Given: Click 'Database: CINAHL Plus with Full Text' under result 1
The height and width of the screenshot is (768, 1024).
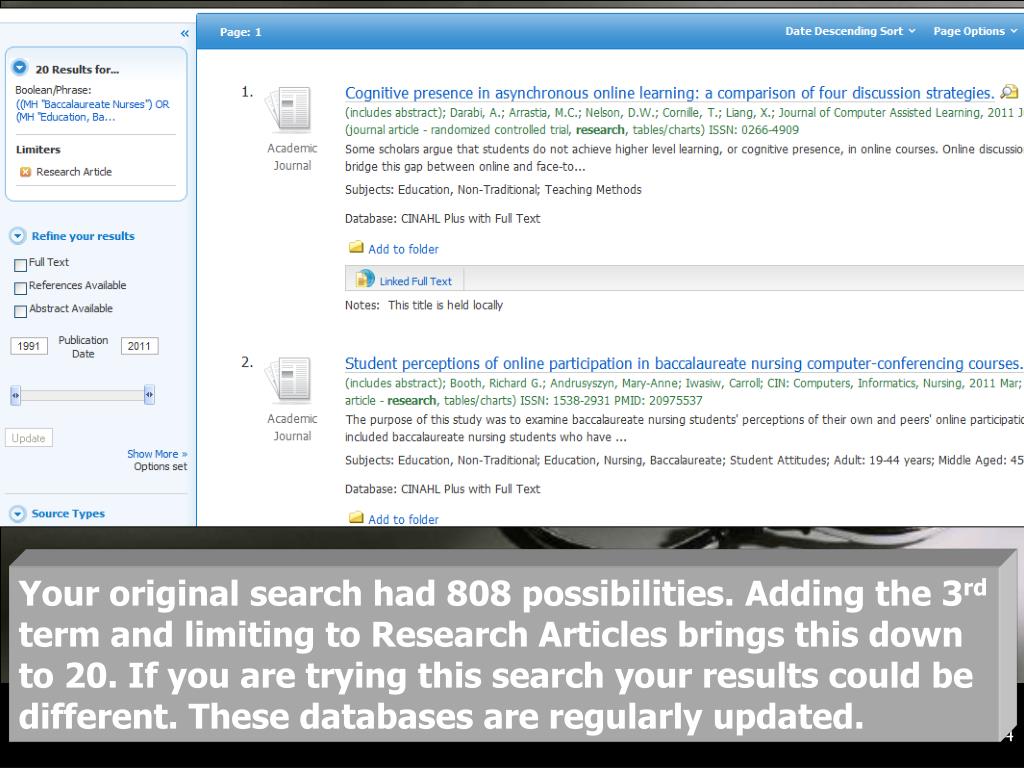Looking at the screenshot, I should [442, 219].
